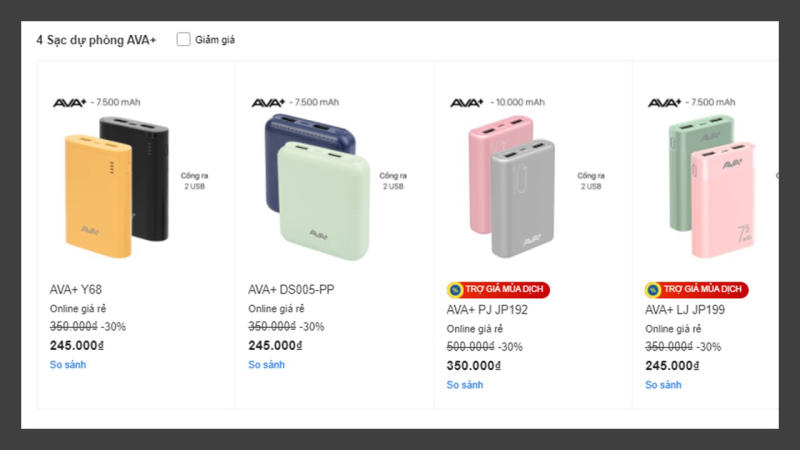
Task: Open the AVA+ LJ JP199 product title
Action: pos(685,310)
